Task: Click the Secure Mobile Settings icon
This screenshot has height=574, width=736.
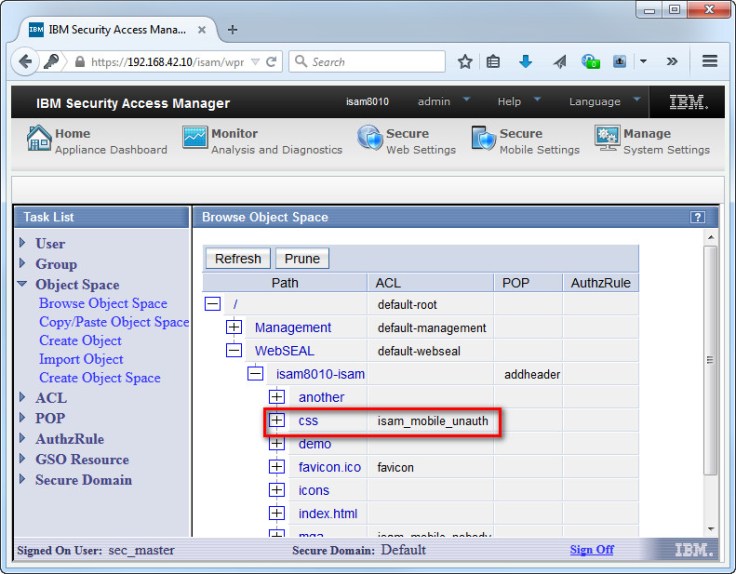Action: [x=484, y=139]
